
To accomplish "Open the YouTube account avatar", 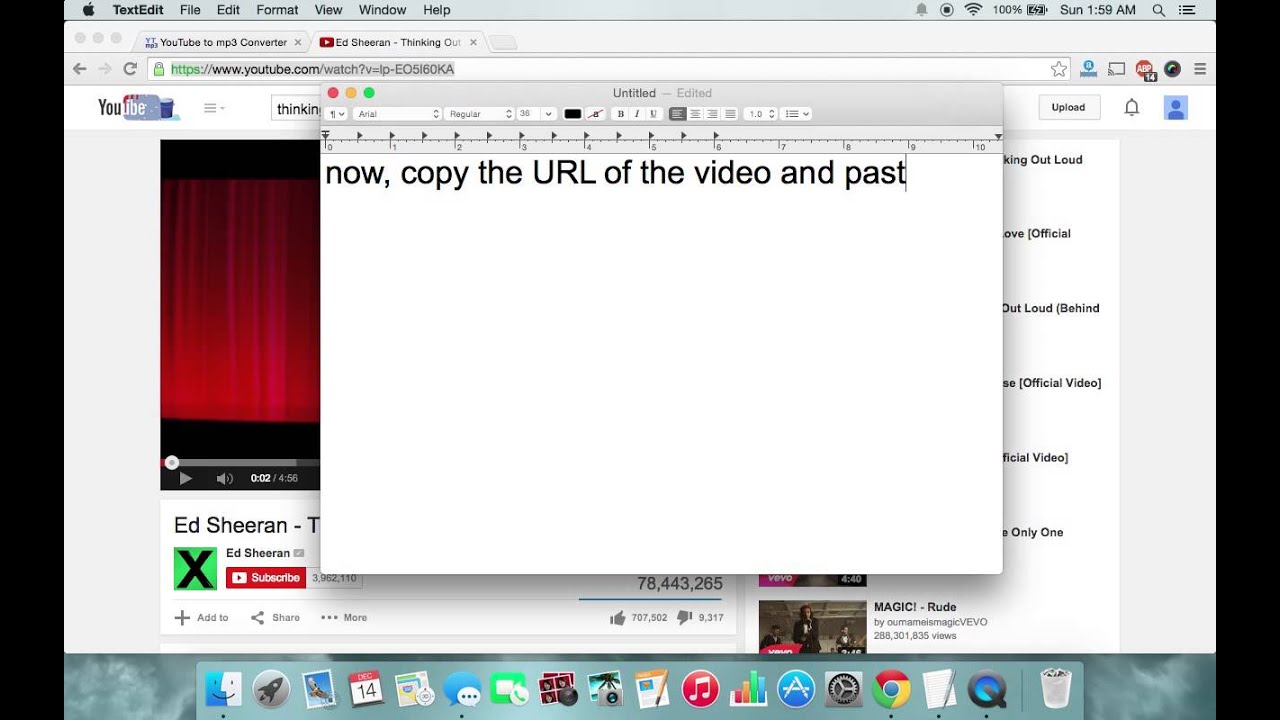I will click(1176, 108).
